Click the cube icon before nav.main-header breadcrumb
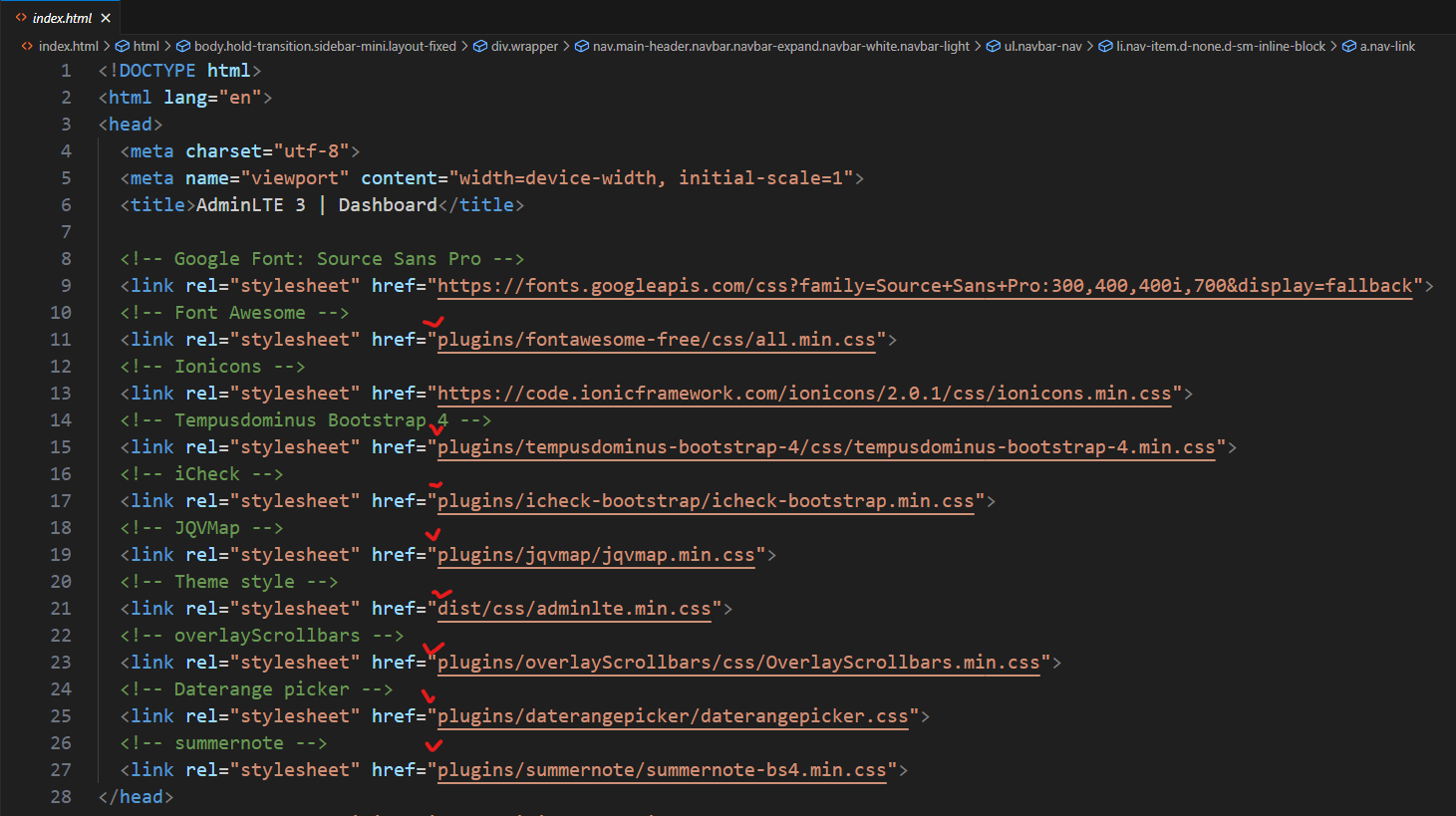The height and width of the screenshot is (816, 1456). coord(582,46)
